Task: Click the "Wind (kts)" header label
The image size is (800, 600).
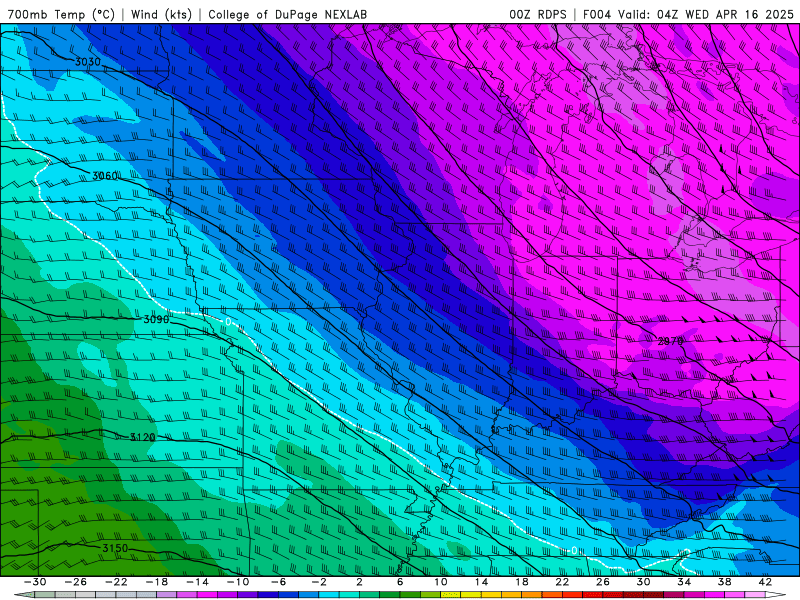Action: click(x=161, y=14)
